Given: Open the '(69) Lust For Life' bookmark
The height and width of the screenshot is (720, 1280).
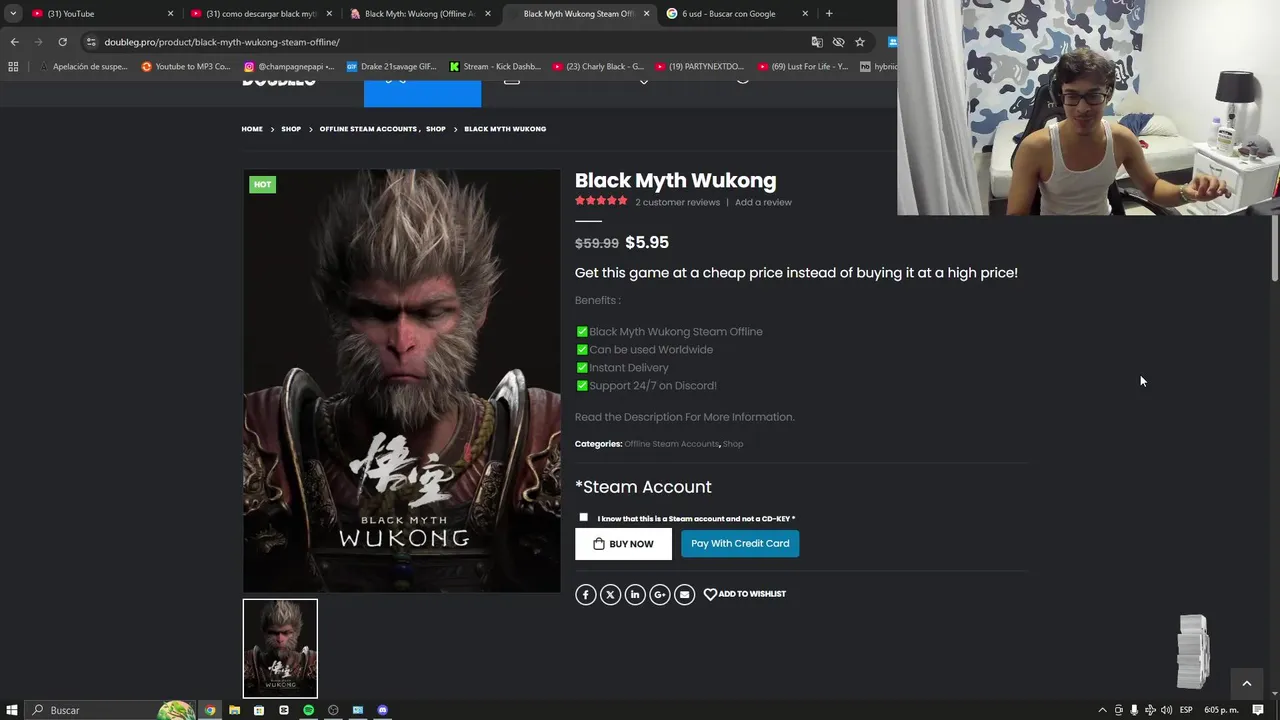Looking at the screenshot, I should (802, 67).
